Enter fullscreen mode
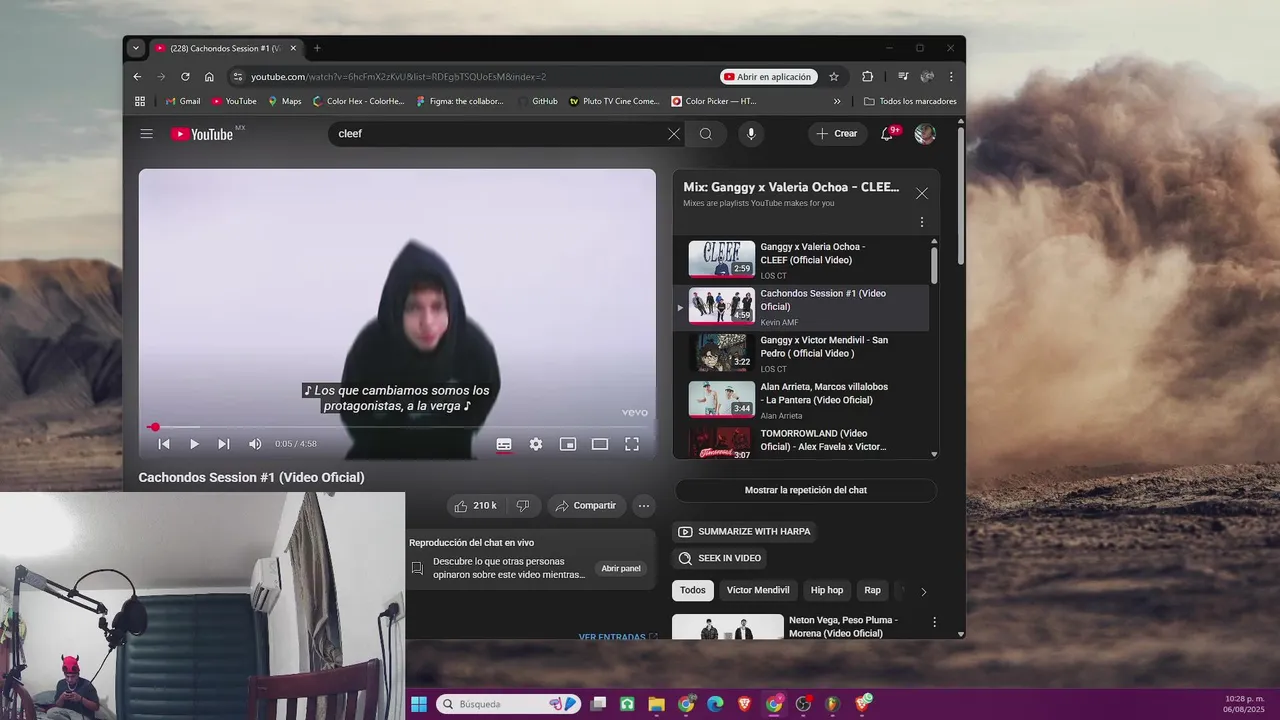Image resolution: width=1280 pixels, height=720 pixels. [x=632, y=444]
